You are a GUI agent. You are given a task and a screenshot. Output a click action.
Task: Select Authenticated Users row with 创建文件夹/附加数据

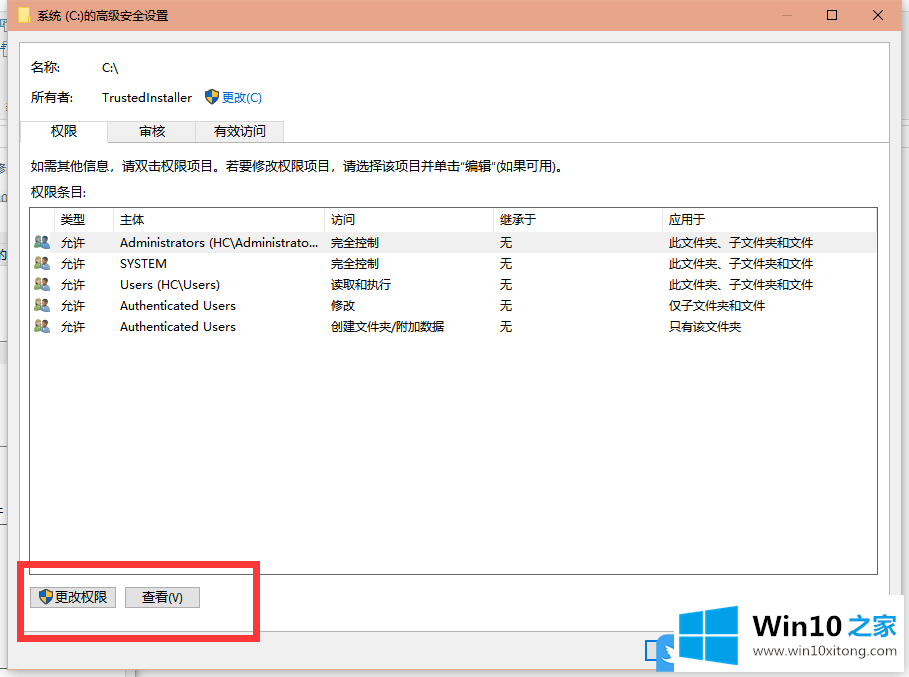(x=453, y=326)
